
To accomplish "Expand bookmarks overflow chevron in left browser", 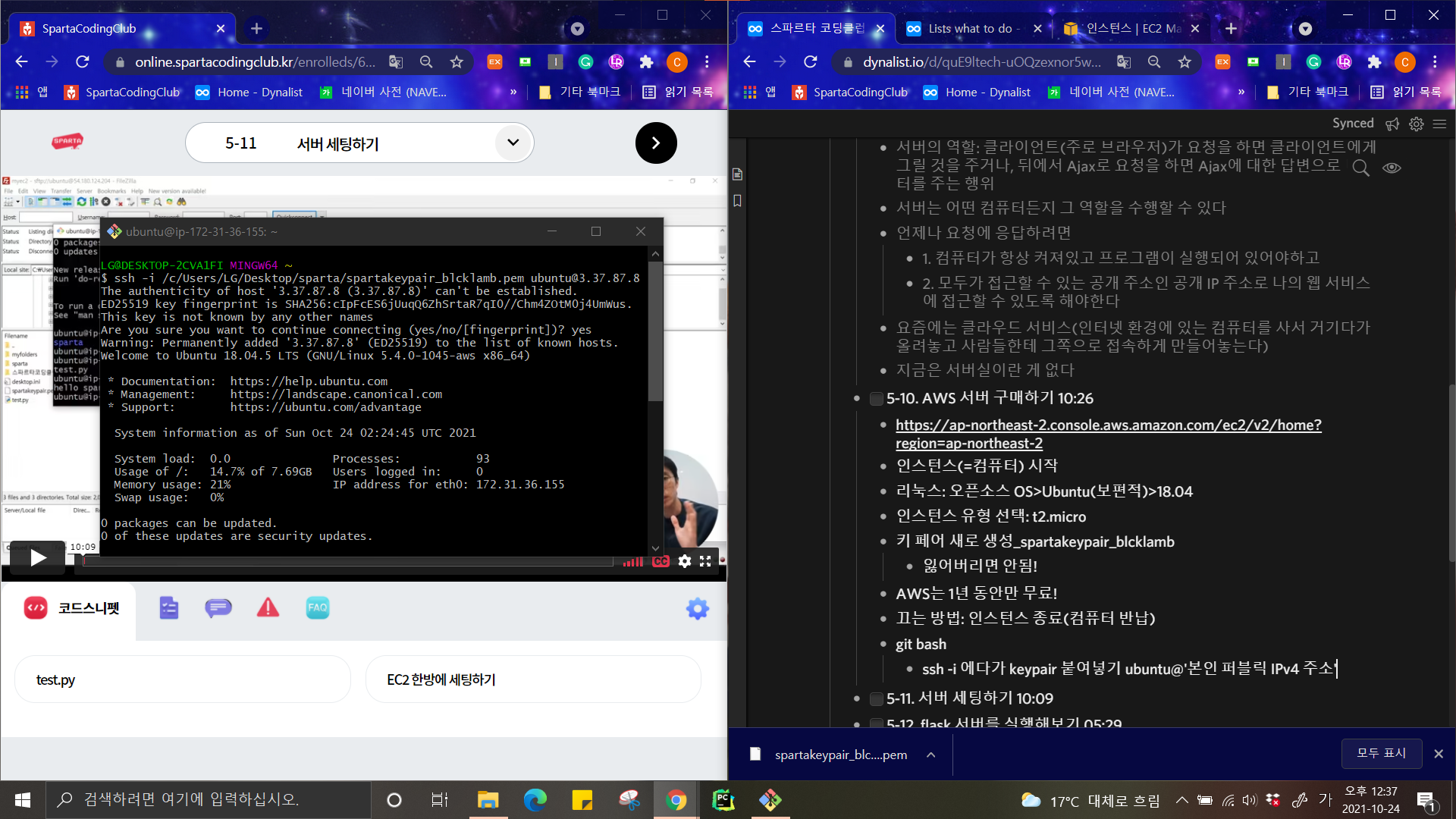I will (x=513, y=92).
